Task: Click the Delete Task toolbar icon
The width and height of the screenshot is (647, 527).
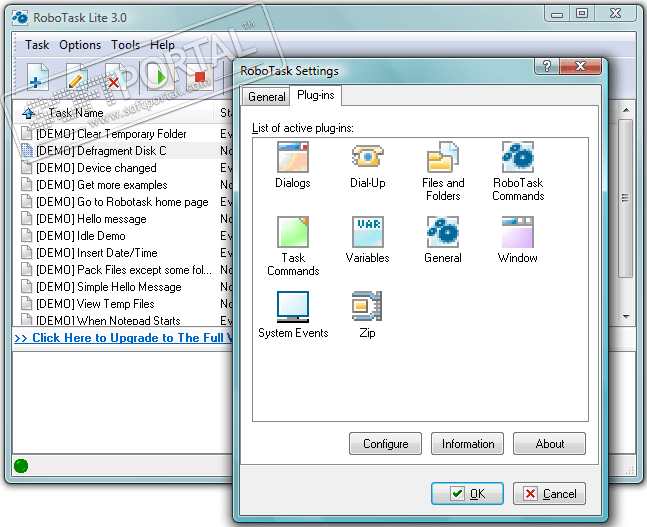Action: click(x=116, y=77)
